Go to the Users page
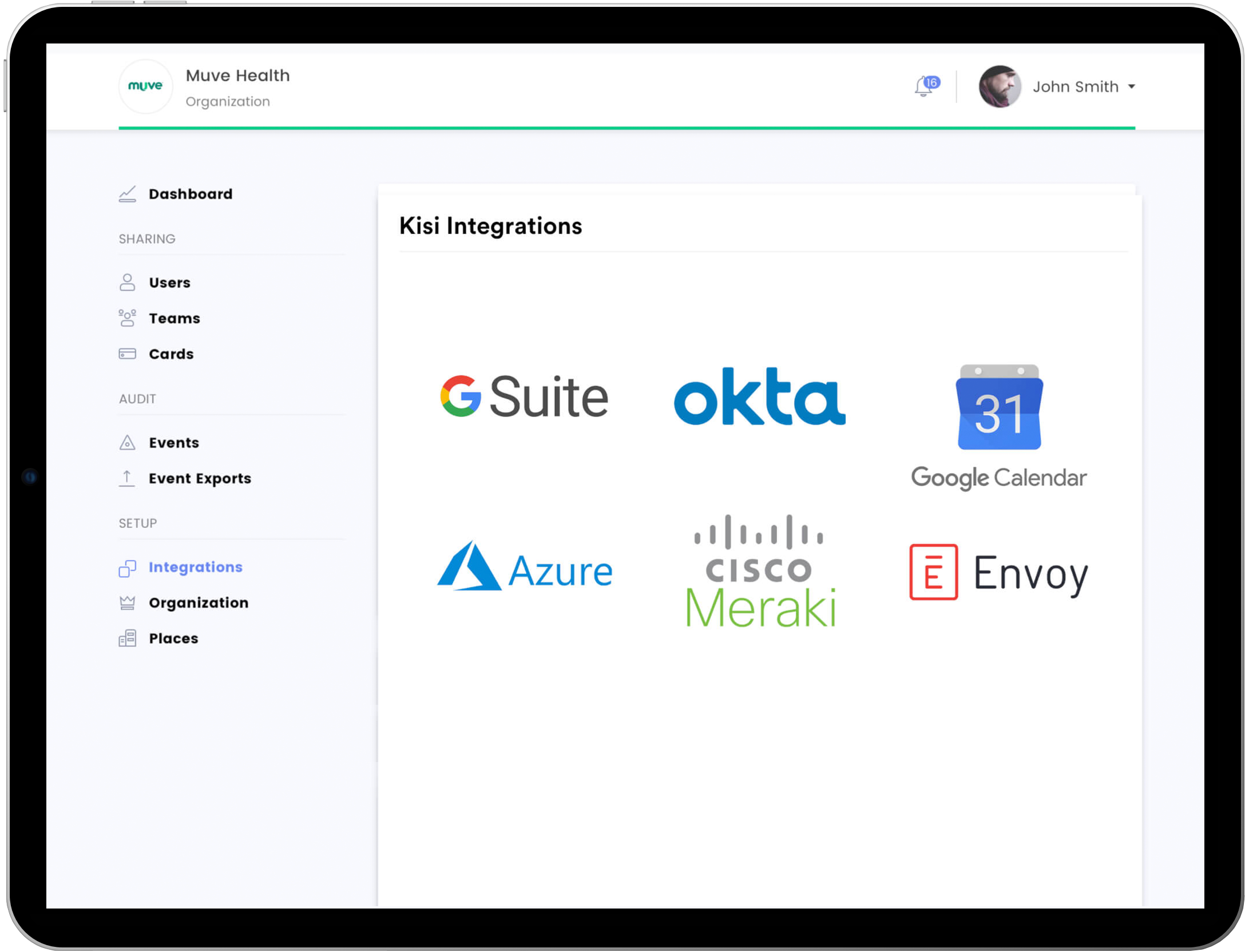The image size is (1245, 952). [169, 283]
